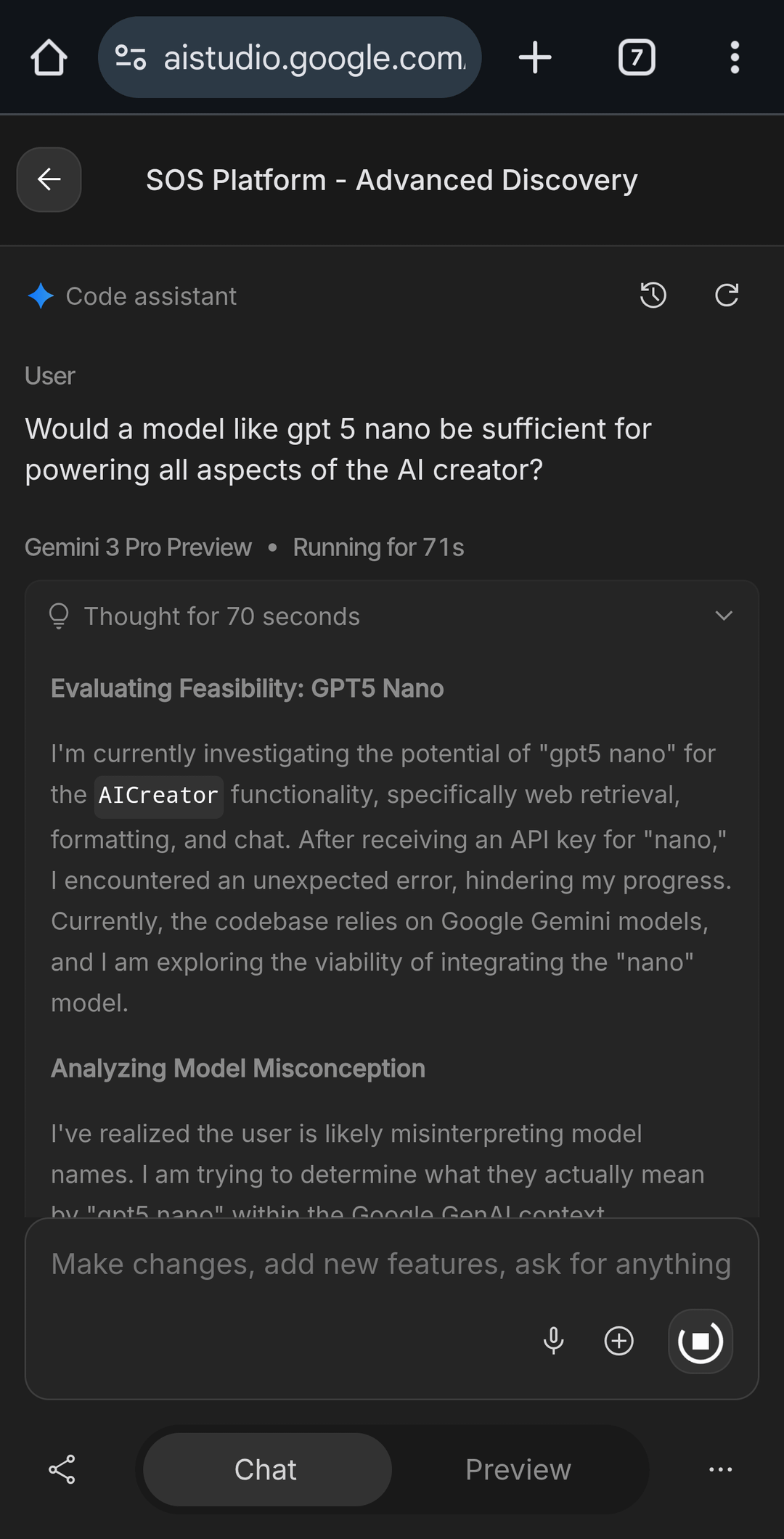Go back with the arrow button
This screenshot has height=1539, width=784.
coord(49,179)
